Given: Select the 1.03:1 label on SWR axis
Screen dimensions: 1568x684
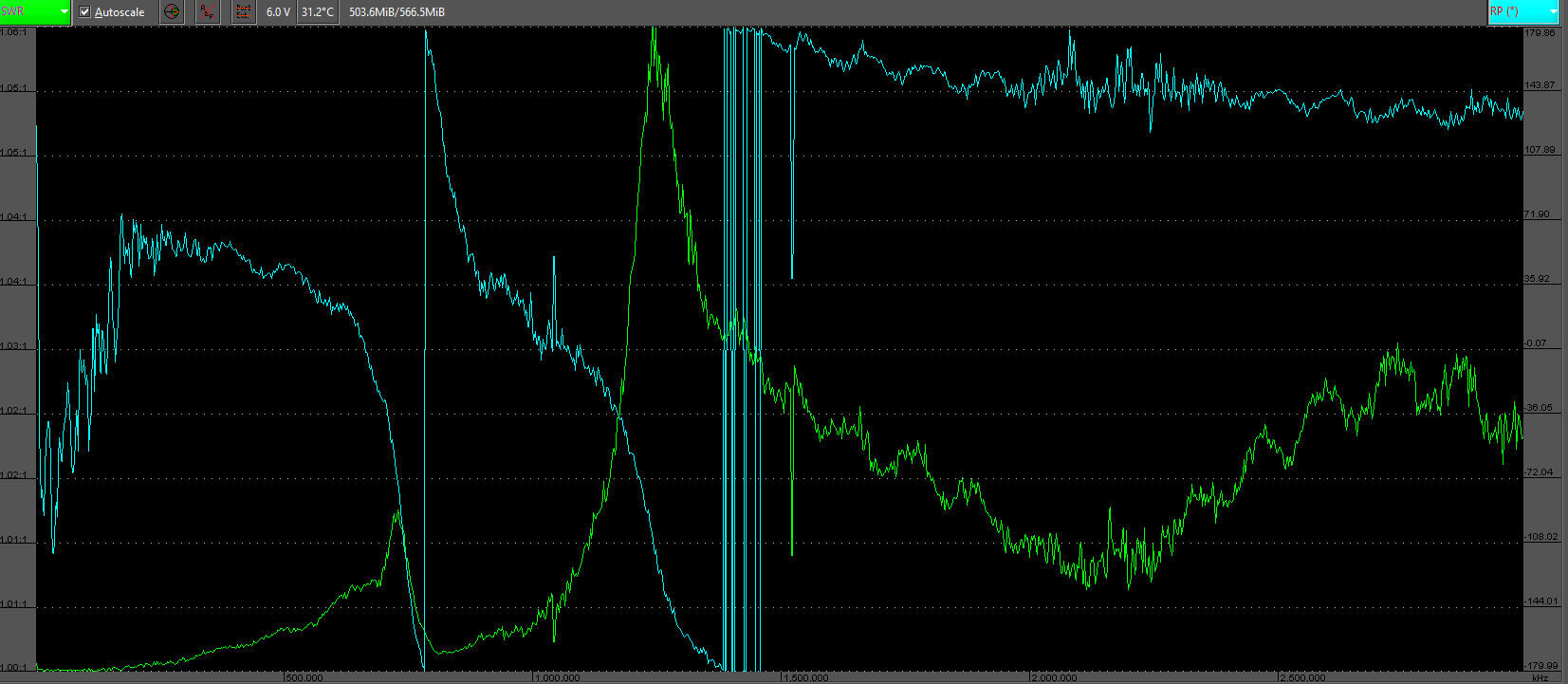Looking at the screenshot, I should tap(13, 346).
